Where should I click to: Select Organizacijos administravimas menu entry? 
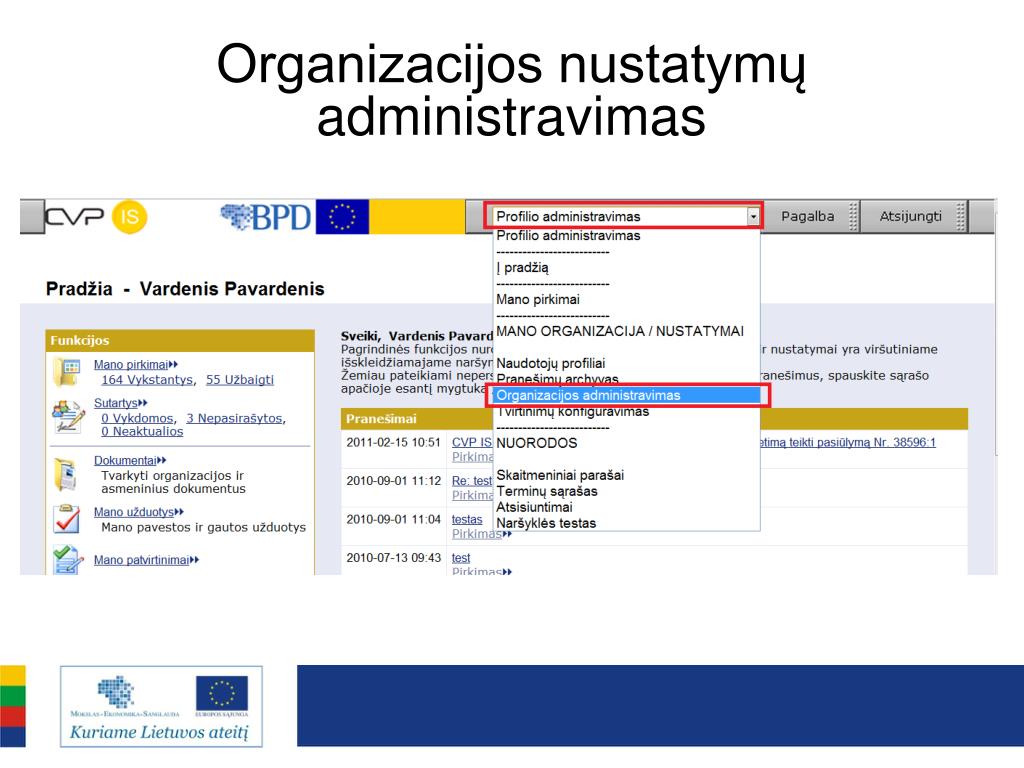[627, 396]
